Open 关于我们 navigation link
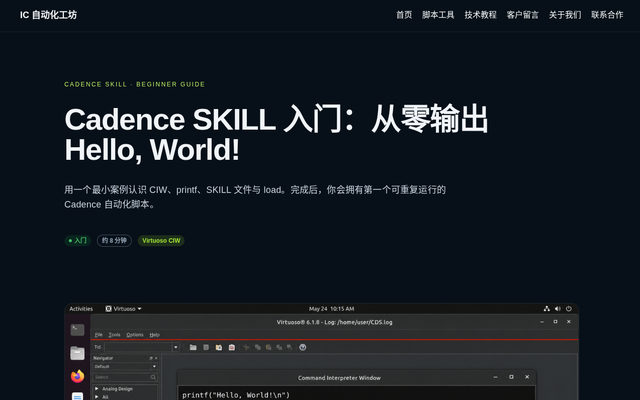Screen dimensions: 640x400 (565, 15)
